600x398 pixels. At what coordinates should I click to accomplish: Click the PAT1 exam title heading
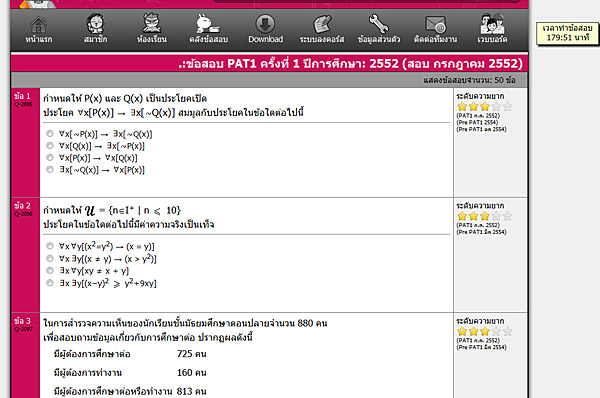tap(351, 64)
